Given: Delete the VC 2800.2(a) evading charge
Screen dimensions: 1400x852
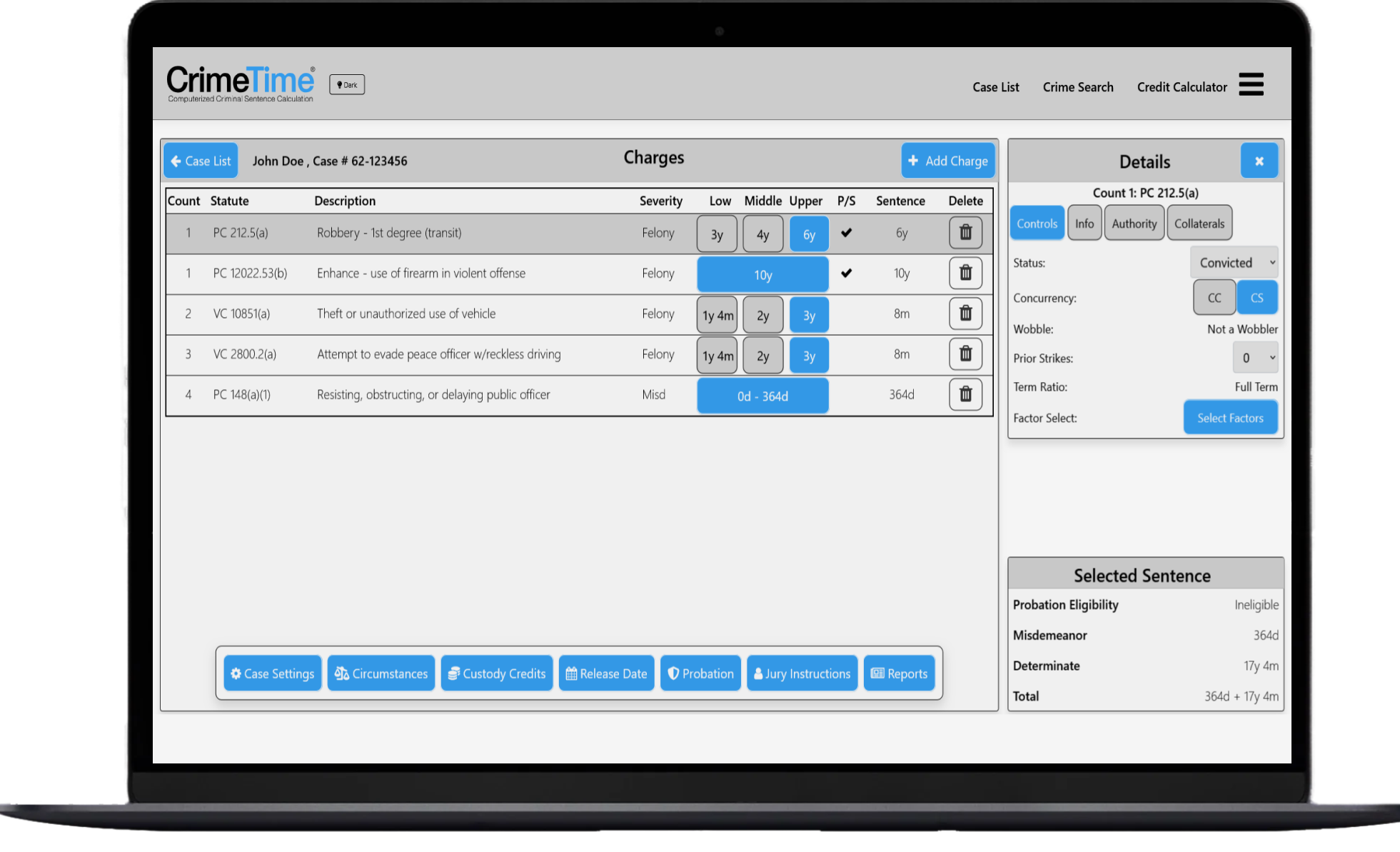Looking at the screenshot, I should [965, 354].
